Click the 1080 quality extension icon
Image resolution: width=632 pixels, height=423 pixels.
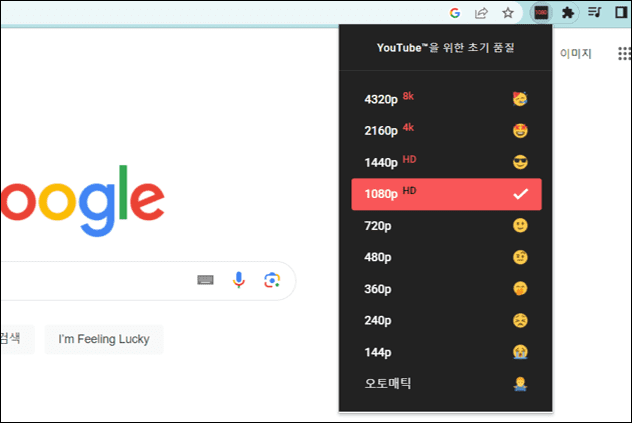point(541,13)
